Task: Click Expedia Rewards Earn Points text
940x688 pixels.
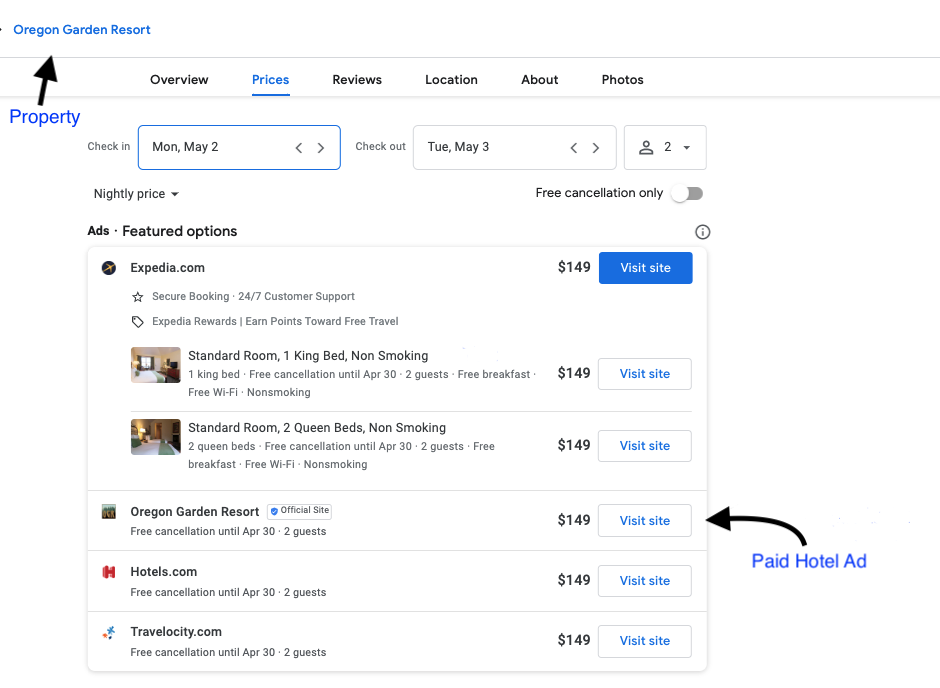Action: point(275,321)
